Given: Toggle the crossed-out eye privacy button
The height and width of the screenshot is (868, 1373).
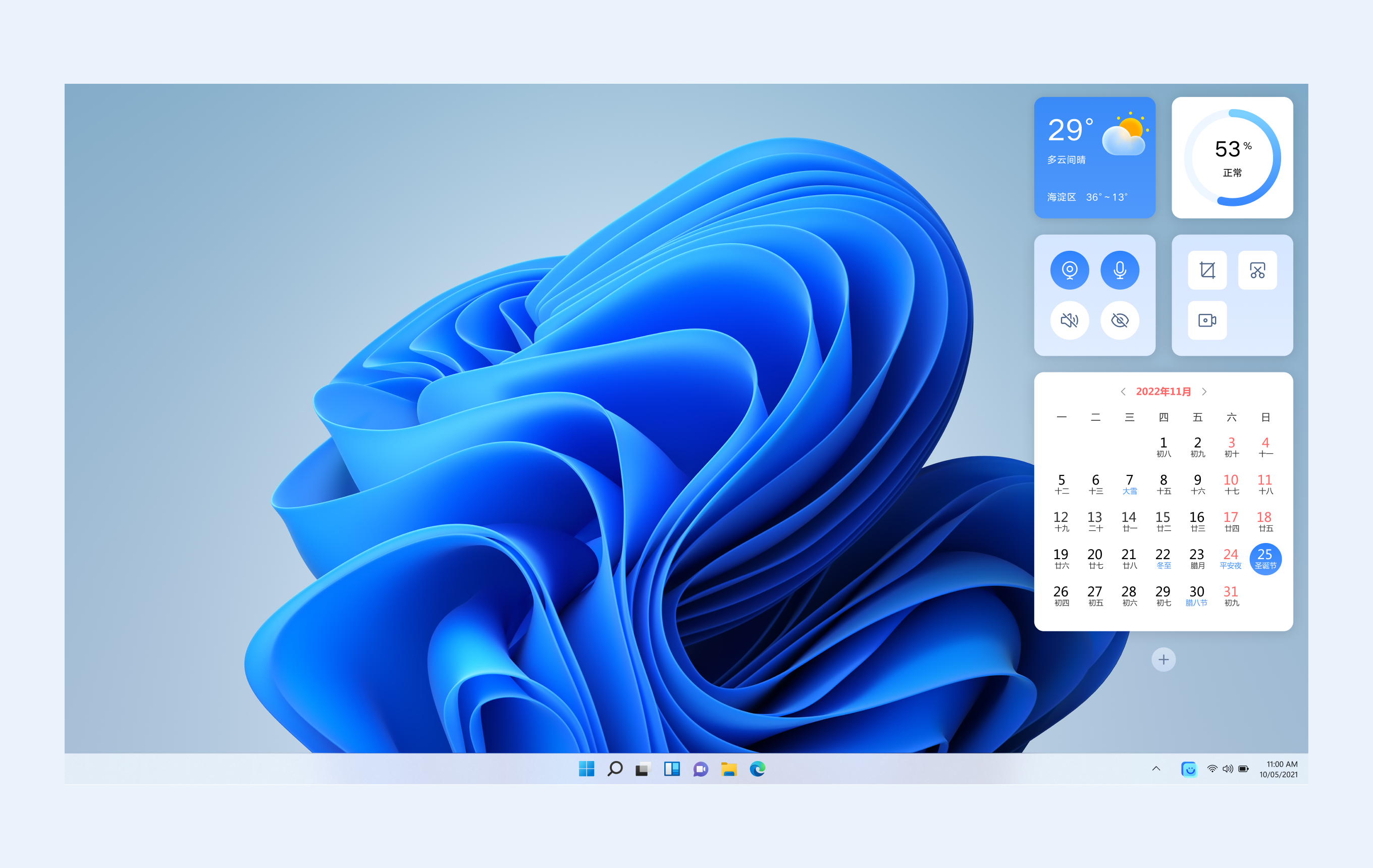Looking at the screenshot, I should [x=1120, y=320].
